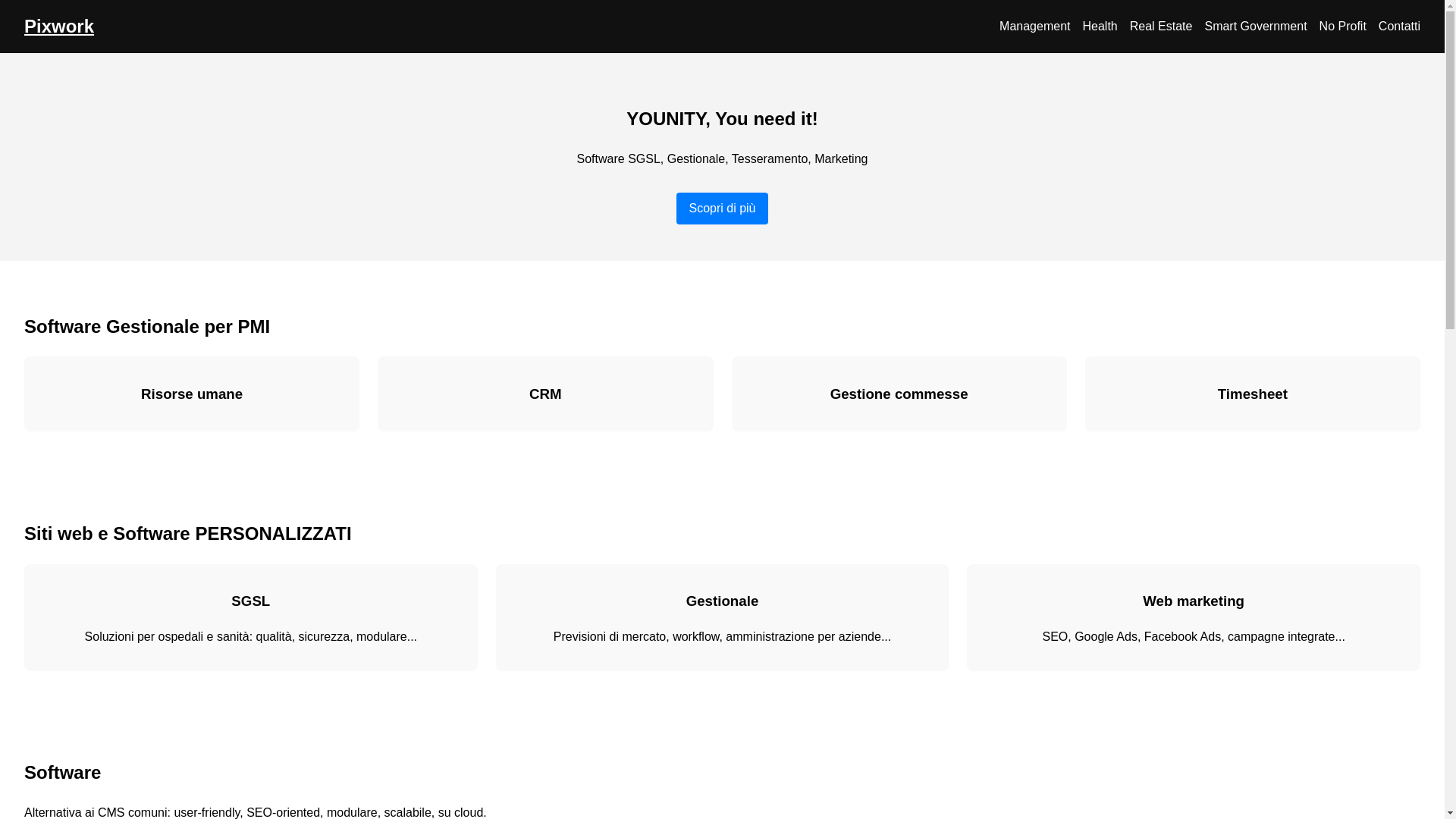Click the SEO, Google Ads, Facebook Ads description
The image size is (1456, 819).
tap(1193, 637)
